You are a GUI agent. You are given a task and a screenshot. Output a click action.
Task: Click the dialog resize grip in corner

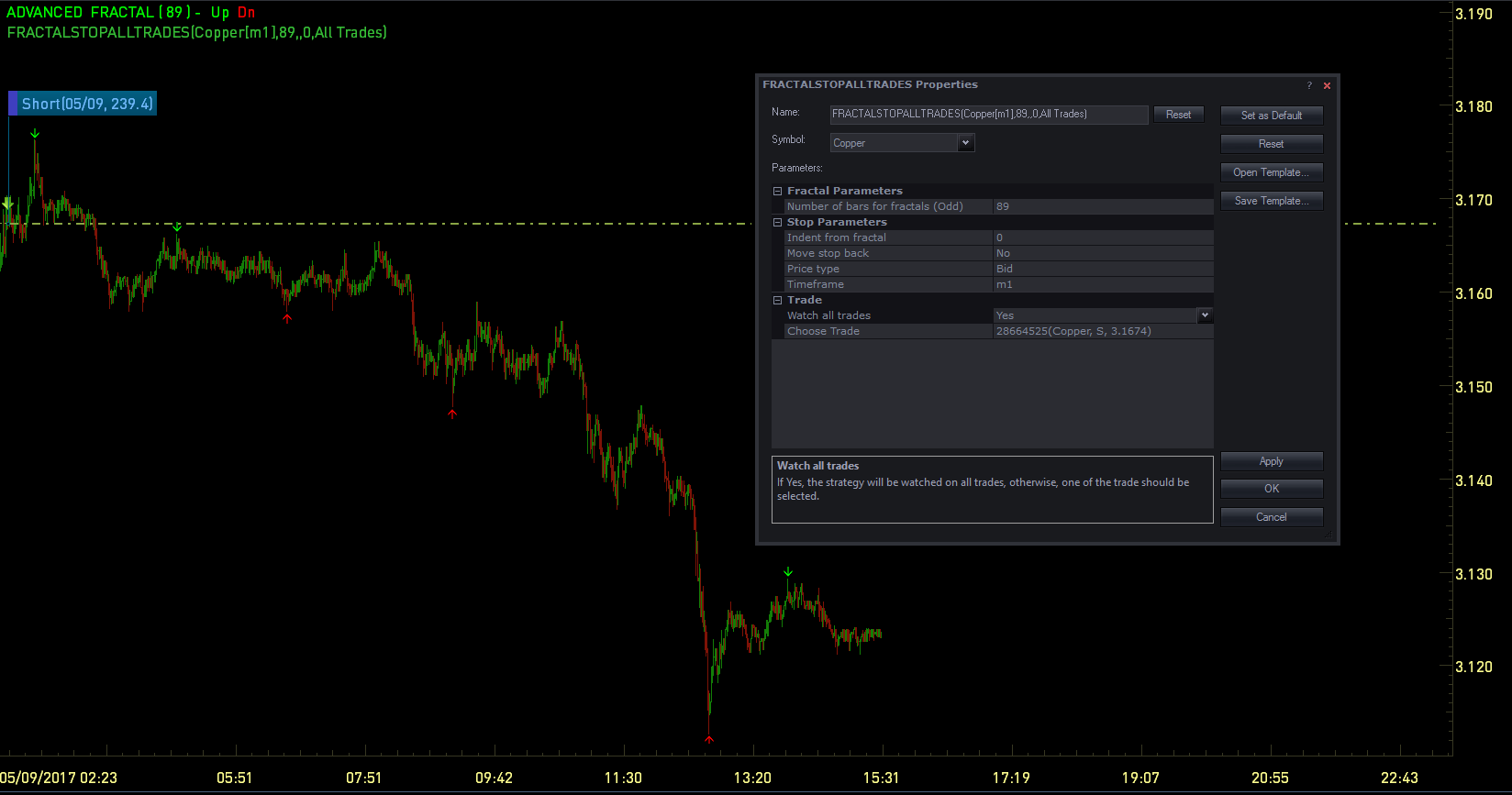(1330, 536)
